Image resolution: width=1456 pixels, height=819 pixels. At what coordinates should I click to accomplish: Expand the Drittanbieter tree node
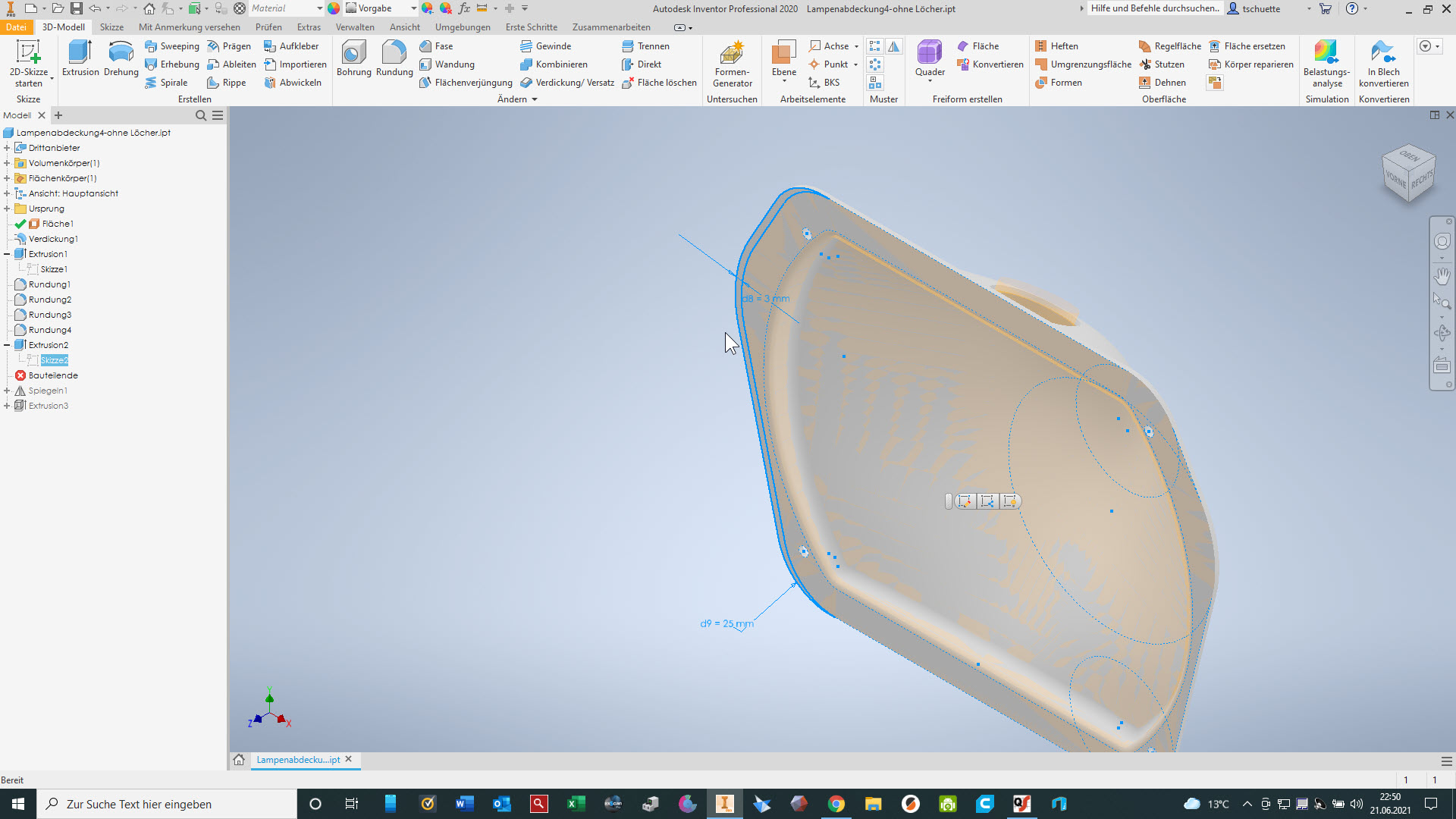(x=7, y=148)
